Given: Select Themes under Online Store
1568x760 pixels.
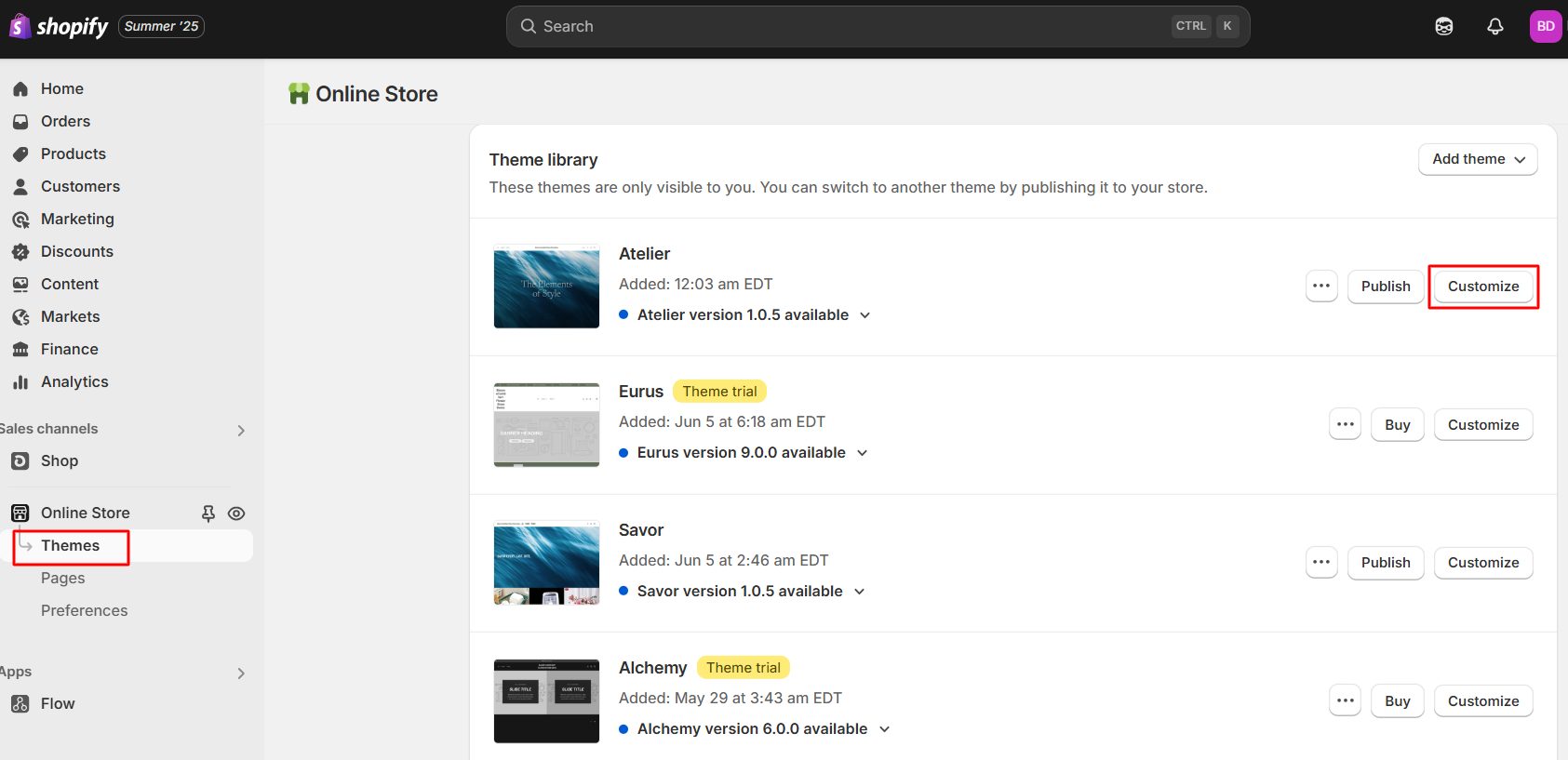Looking at the screenshot, I should coord(70,546).
